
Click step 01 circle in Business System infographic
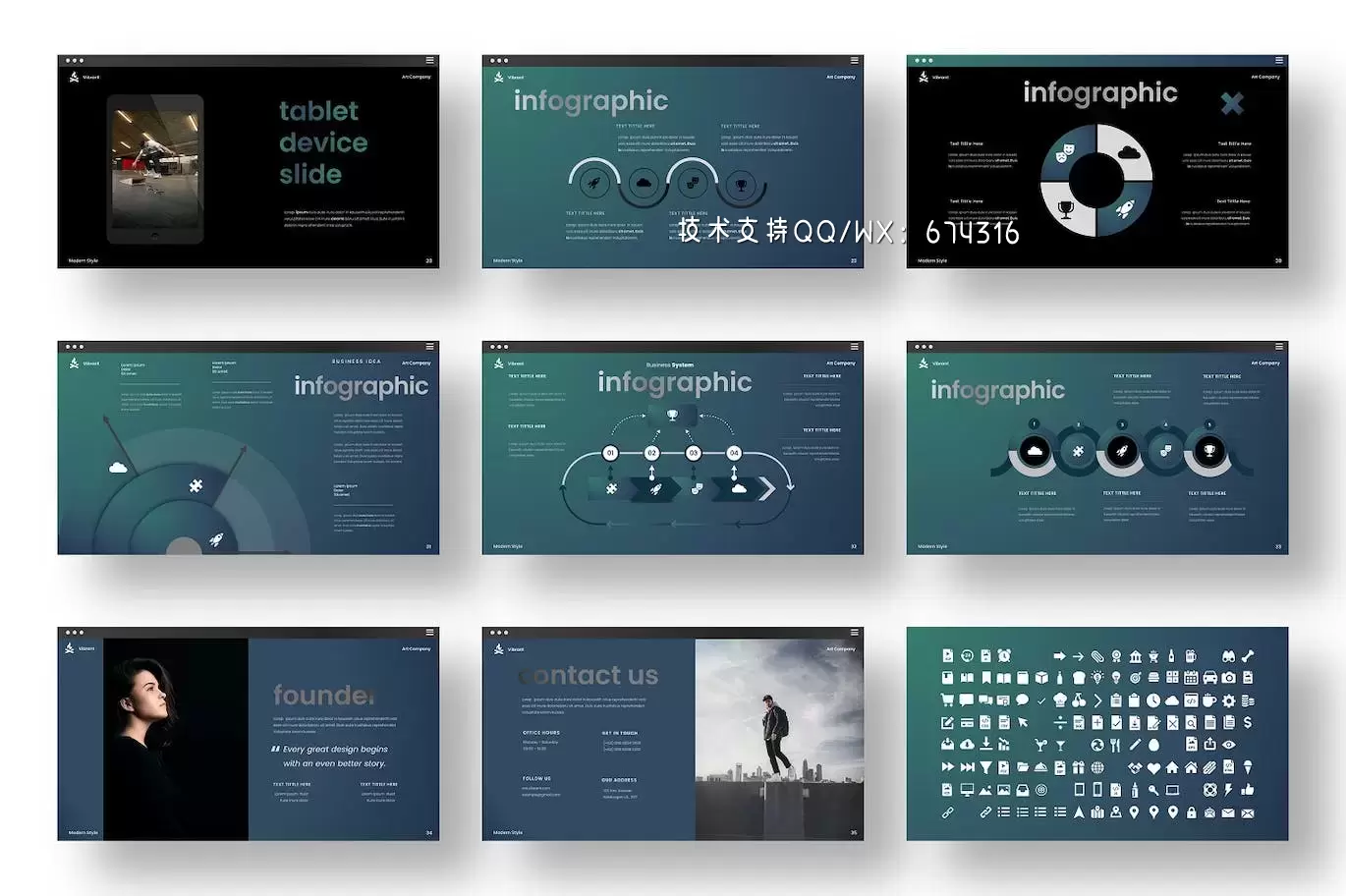point(610,453)
